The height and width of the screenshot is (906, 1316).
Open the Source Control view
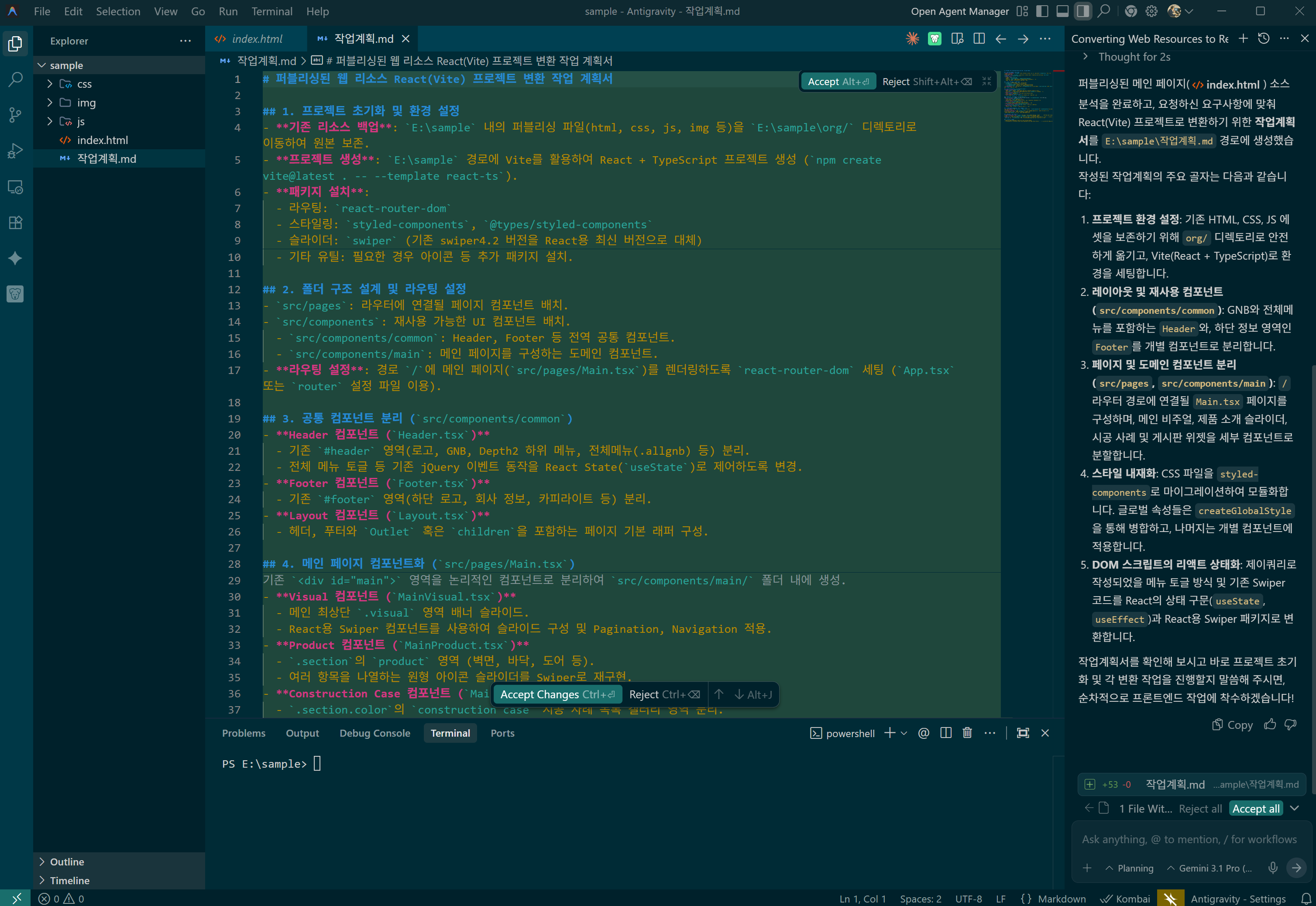click(x=15, y=115)
